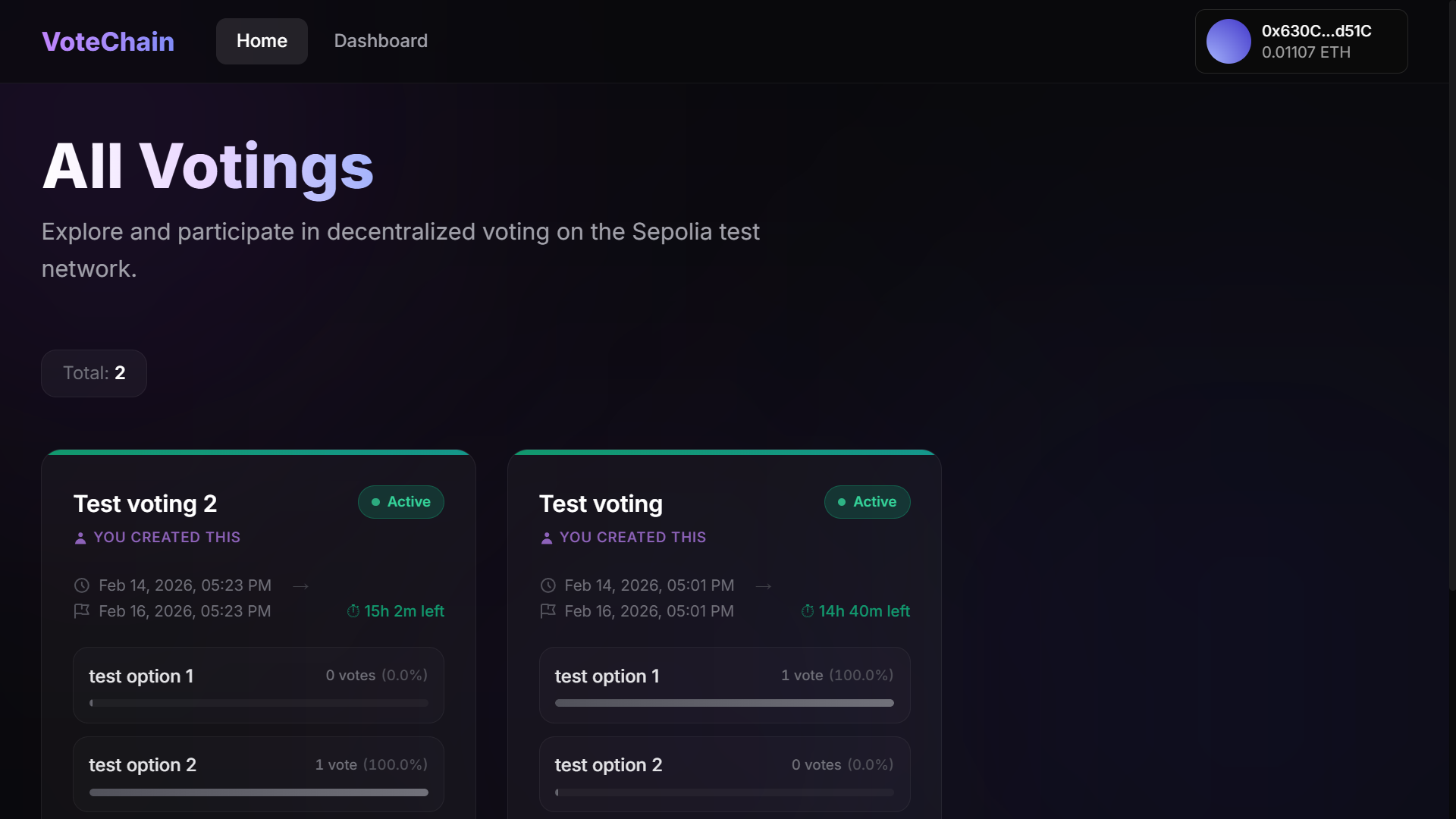Click the clock icon on Test voting 2
The height and width of the screenshot is (819, 1456).
point(81,585)
